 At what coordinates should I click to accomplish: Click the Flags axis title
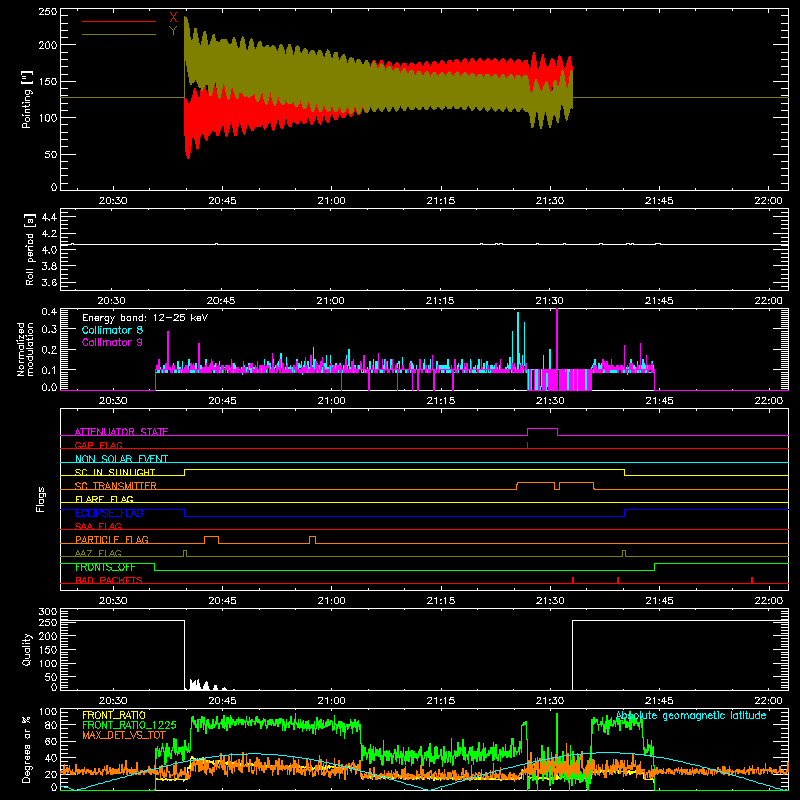(x=40, y=499)
